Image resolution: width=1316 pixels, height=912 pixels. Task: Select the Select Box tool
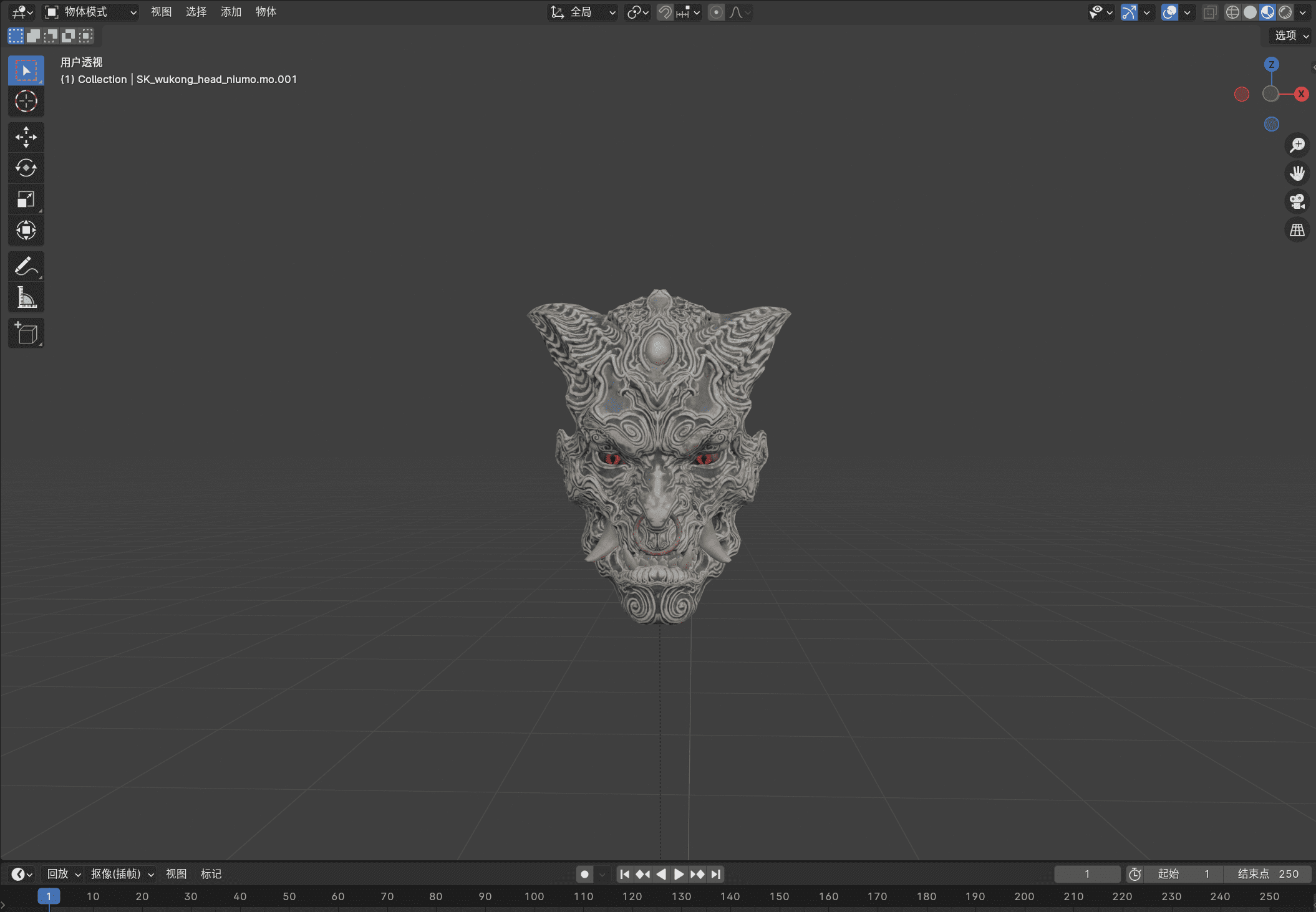coord(26,70)
